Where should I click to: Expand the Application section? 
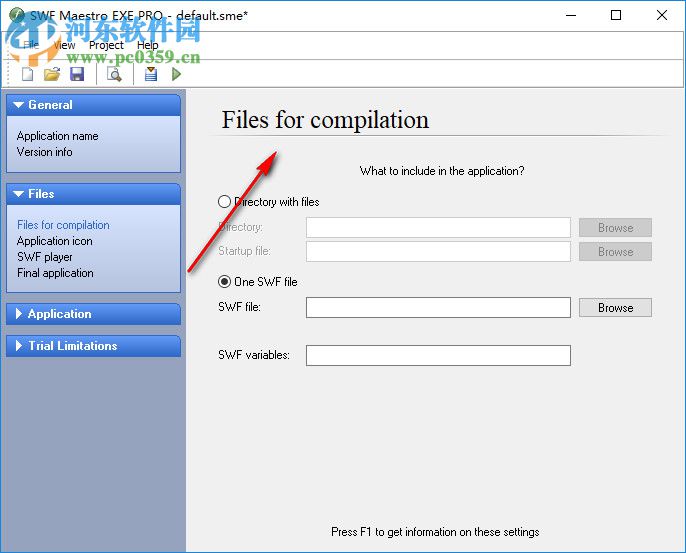click(x=93, y=314)
